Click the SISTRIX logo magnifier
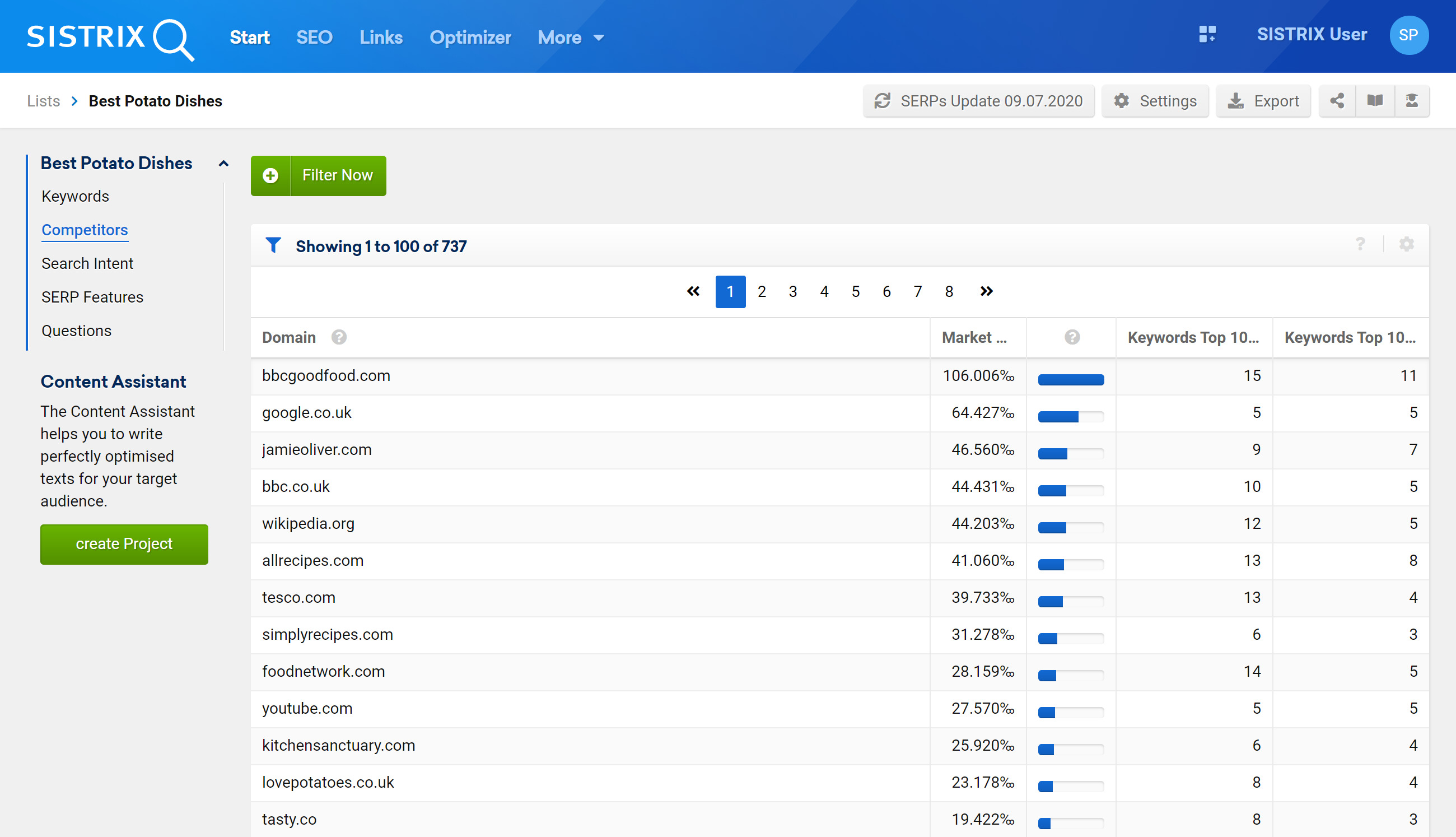The height and width of the screenshot is (837, 1456). pyautogui.click(x=173, y=39)
